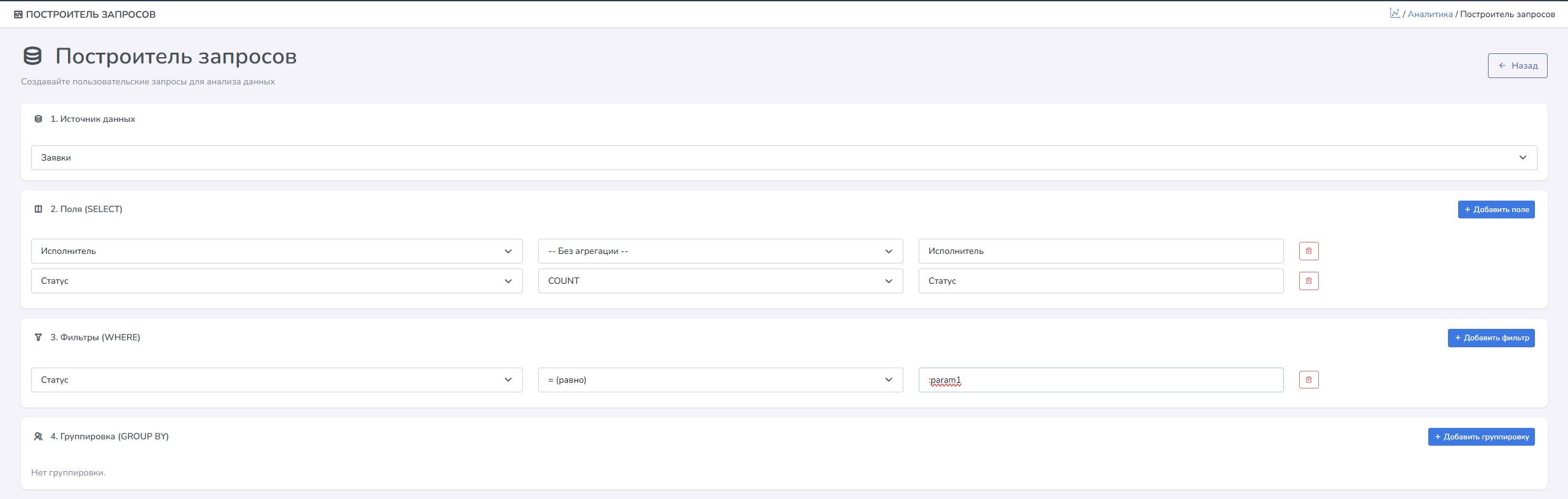This screenshot has height=499, width=1568.
Task: Delete the Статус COUNT field row
Action: tap(1309, 281)
